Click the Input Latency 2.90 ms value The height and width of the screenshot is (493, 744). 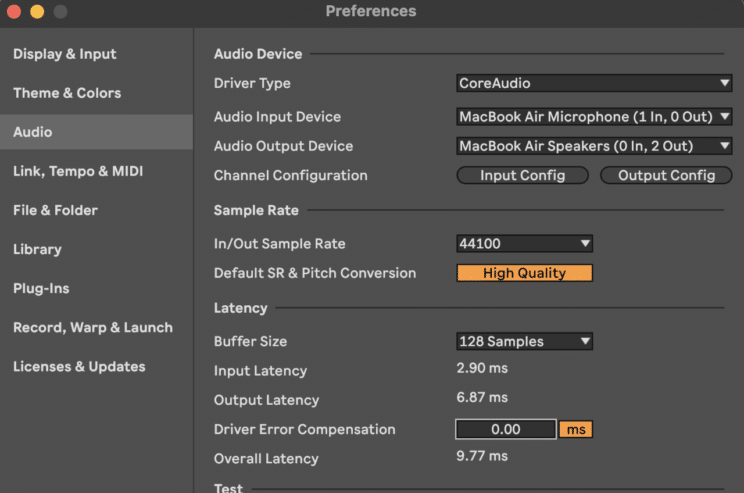coord(482,368)
